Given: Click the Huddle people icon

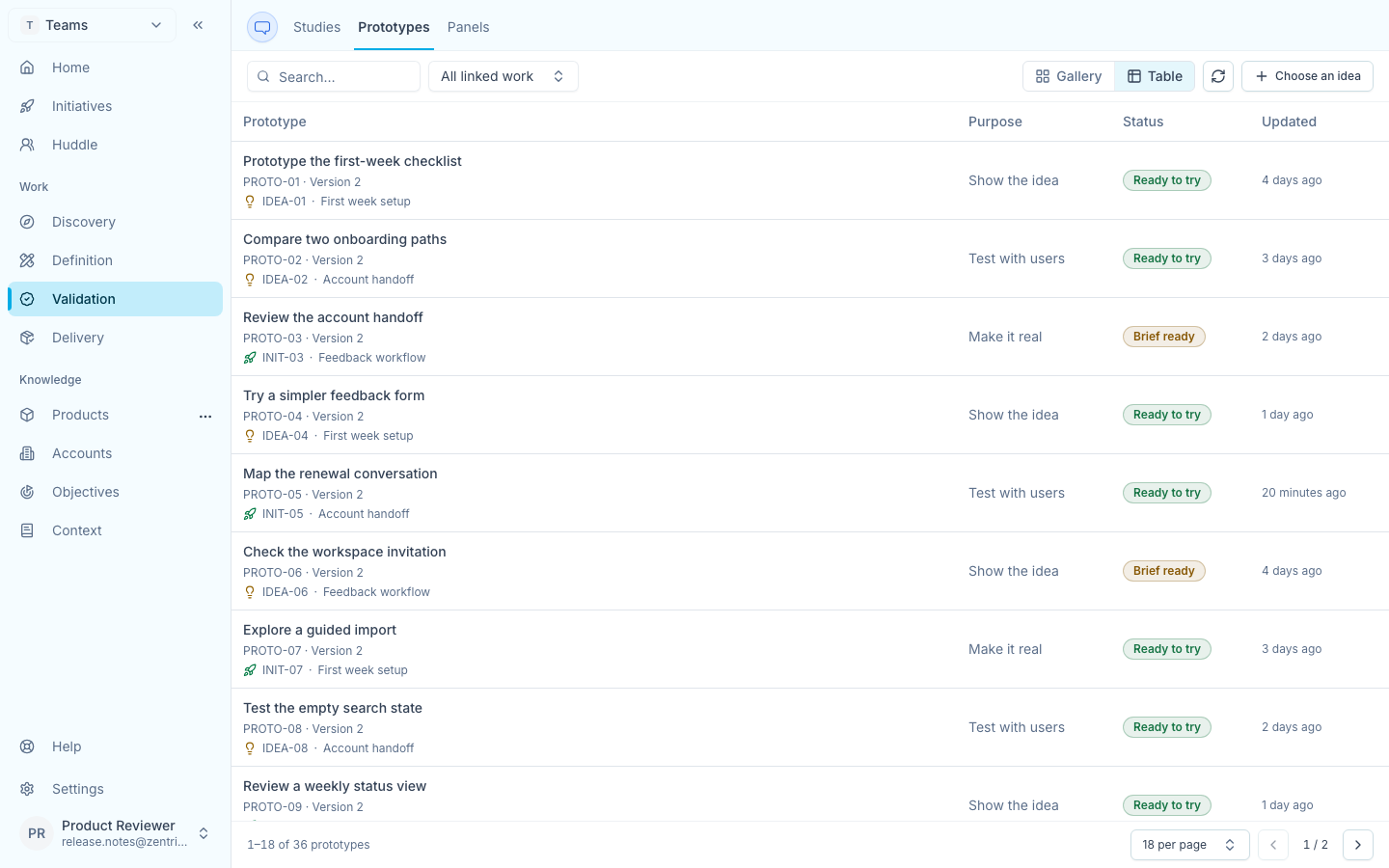Looking at the screenshot, I should click(x=27, y=145).
